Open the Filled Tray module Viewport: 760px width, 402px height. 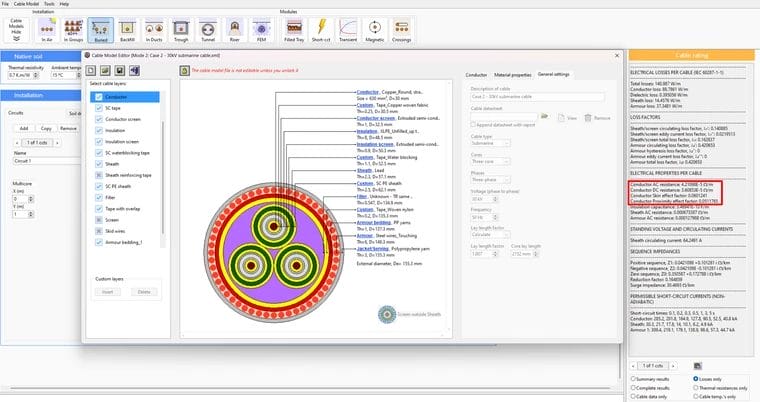pyautogui.click(x=293, y=30)
